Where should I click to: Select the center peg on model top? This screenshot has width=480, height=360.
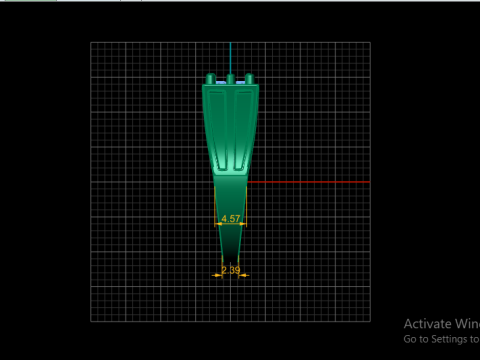click(230, 79)
